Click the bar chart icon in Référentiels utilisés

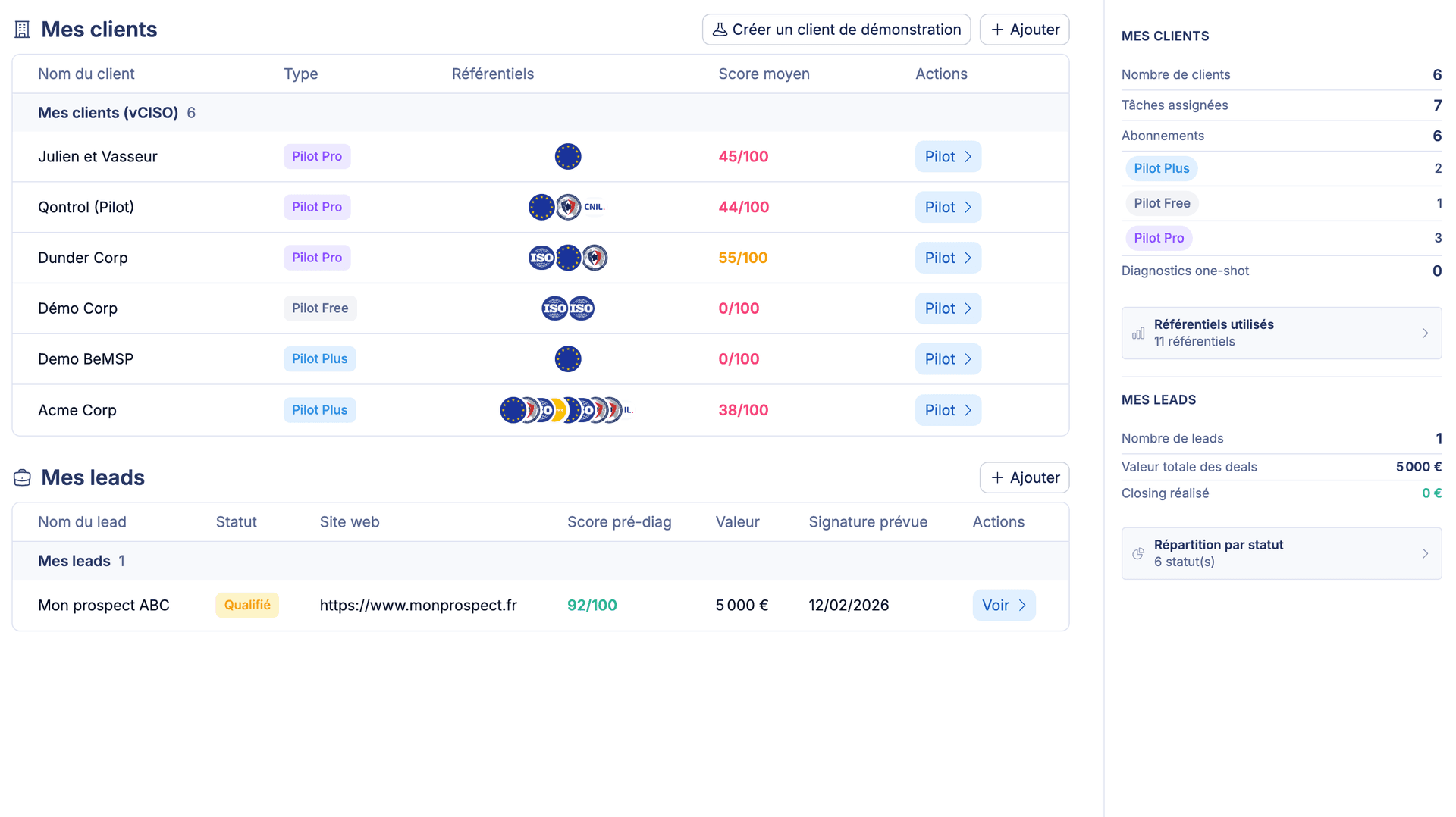1138,333
